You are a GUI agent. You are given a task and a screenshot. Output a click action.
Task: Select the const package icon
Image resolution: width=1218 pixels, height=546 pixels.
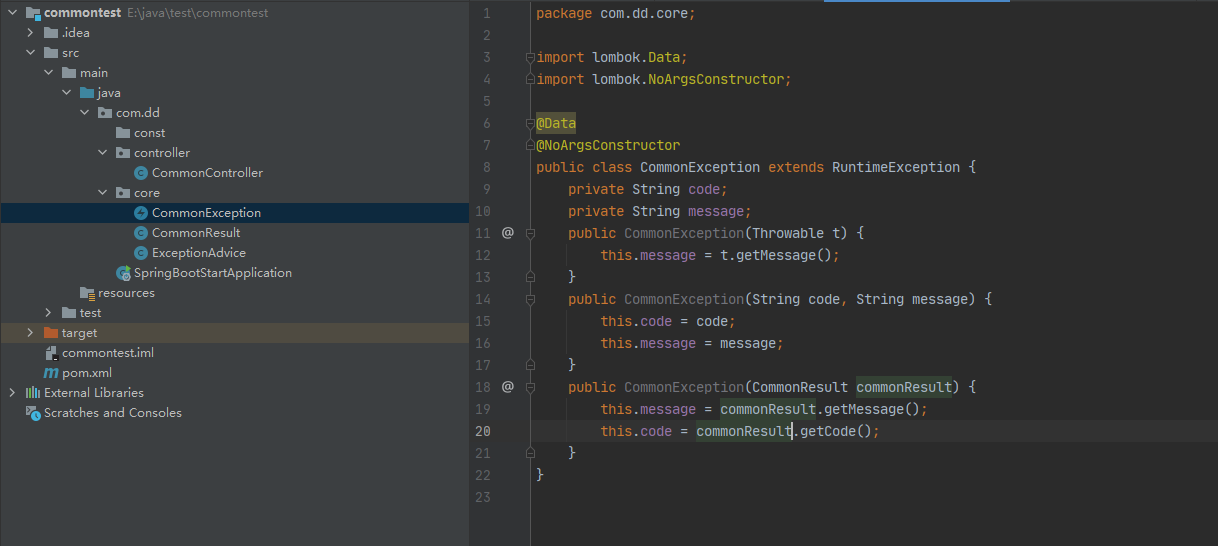(x=123, y=133)
